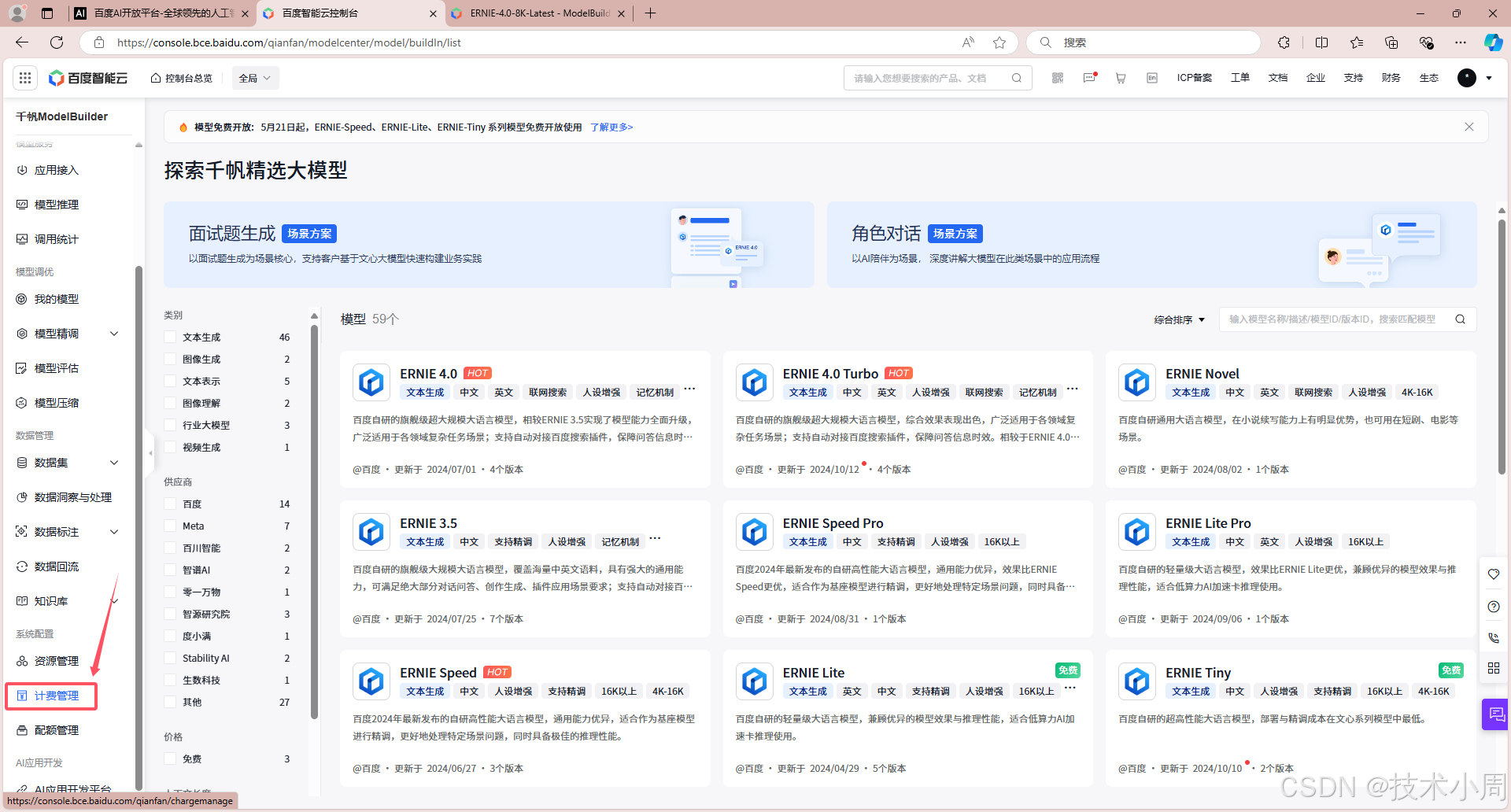Expand the 数据集 sidebar section
1511x812 pixels.
[x=114, y=463]
